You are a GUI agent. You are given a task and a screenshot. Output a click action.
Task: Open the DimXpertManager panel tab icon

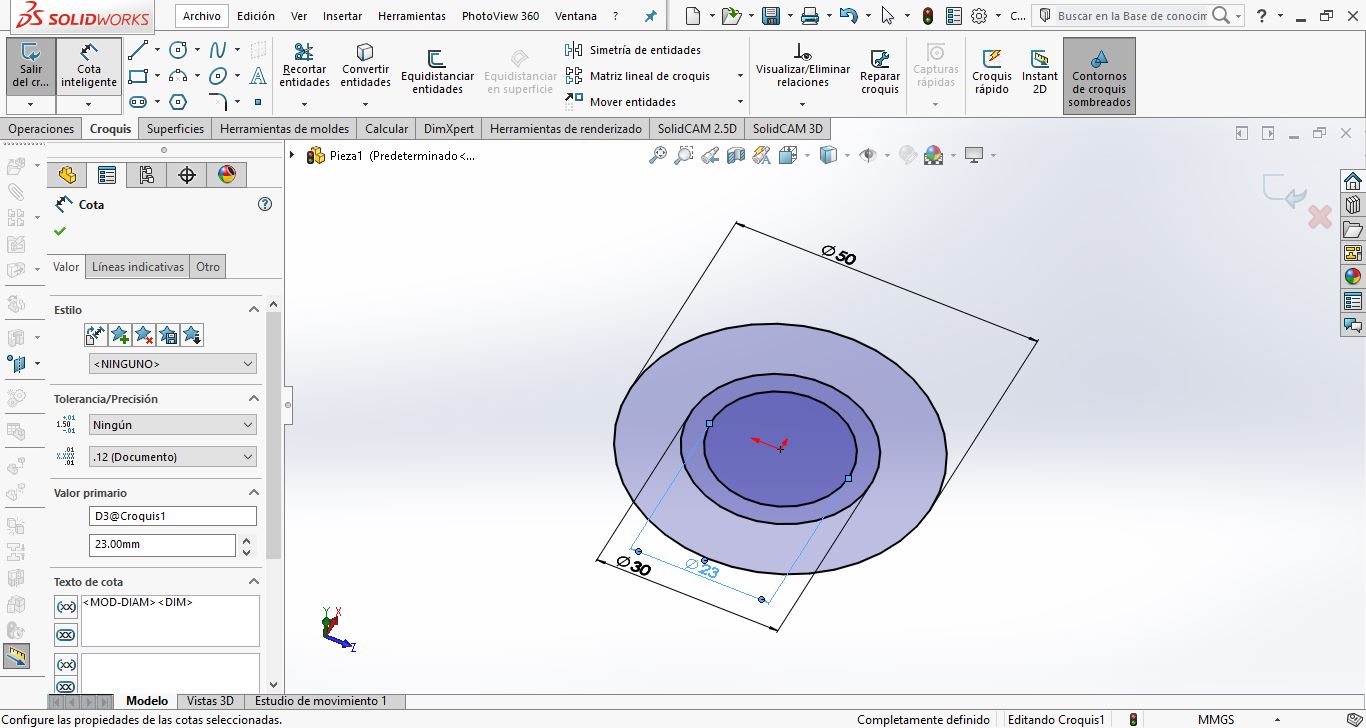187,175
